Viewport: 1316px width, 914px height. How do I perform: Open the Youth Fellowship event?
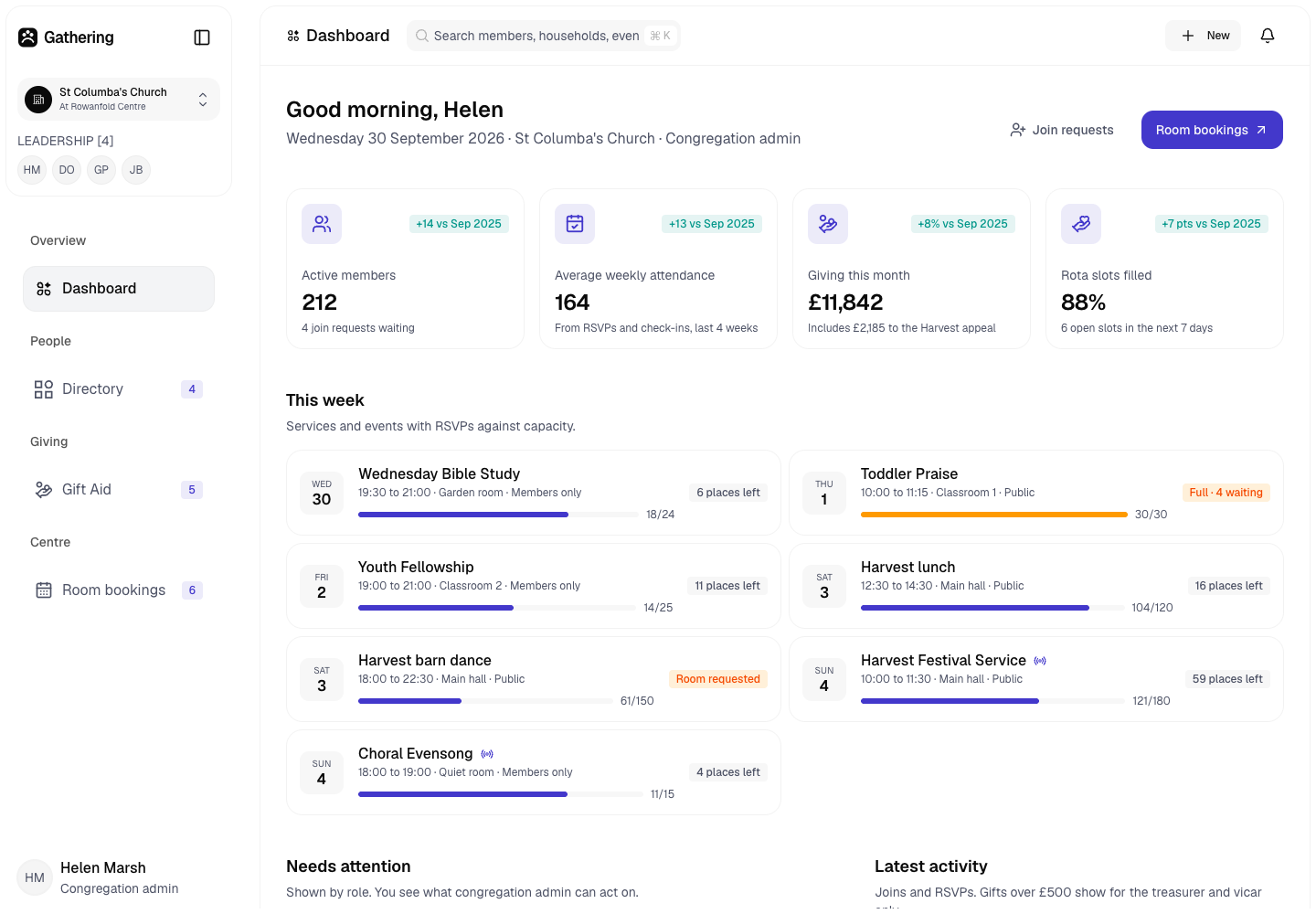coord(534,586)
